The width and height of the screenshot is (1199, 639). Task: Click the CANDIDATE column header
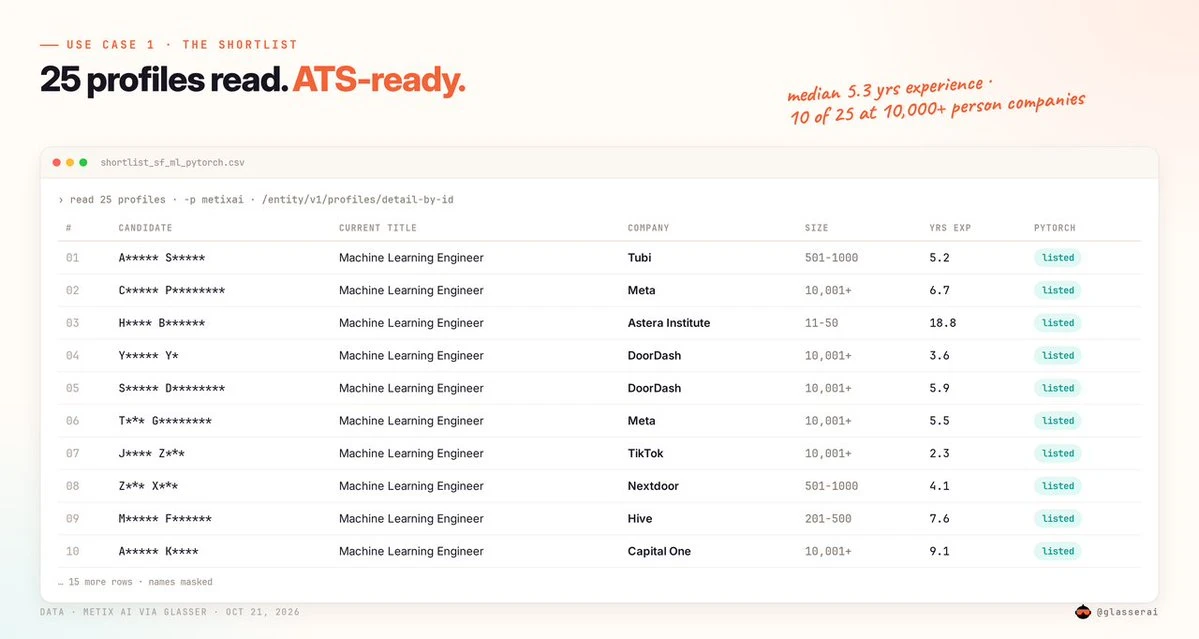[x=145, y=228]
